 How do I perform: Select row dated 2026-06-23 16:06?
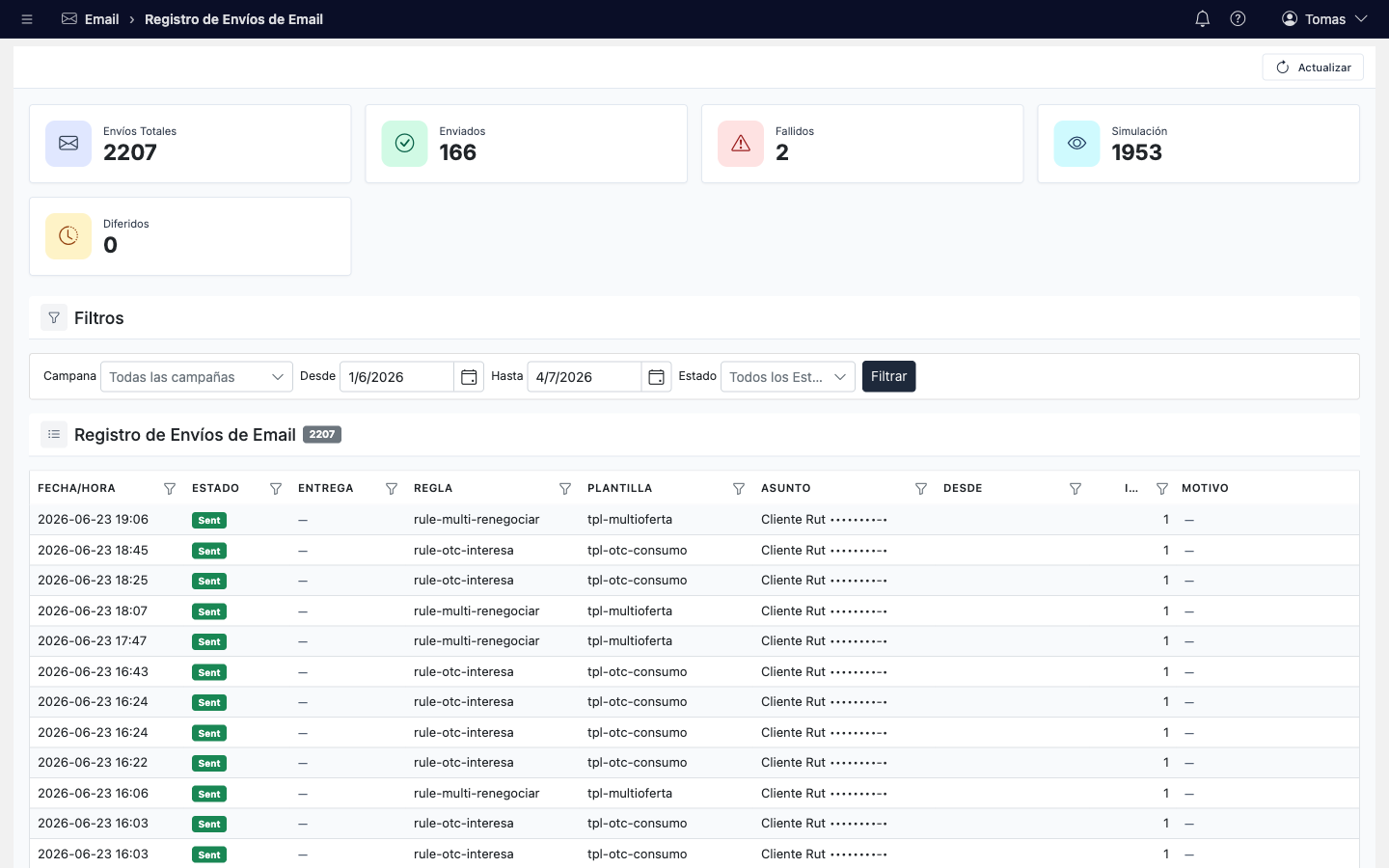click(x=694, y=793)
